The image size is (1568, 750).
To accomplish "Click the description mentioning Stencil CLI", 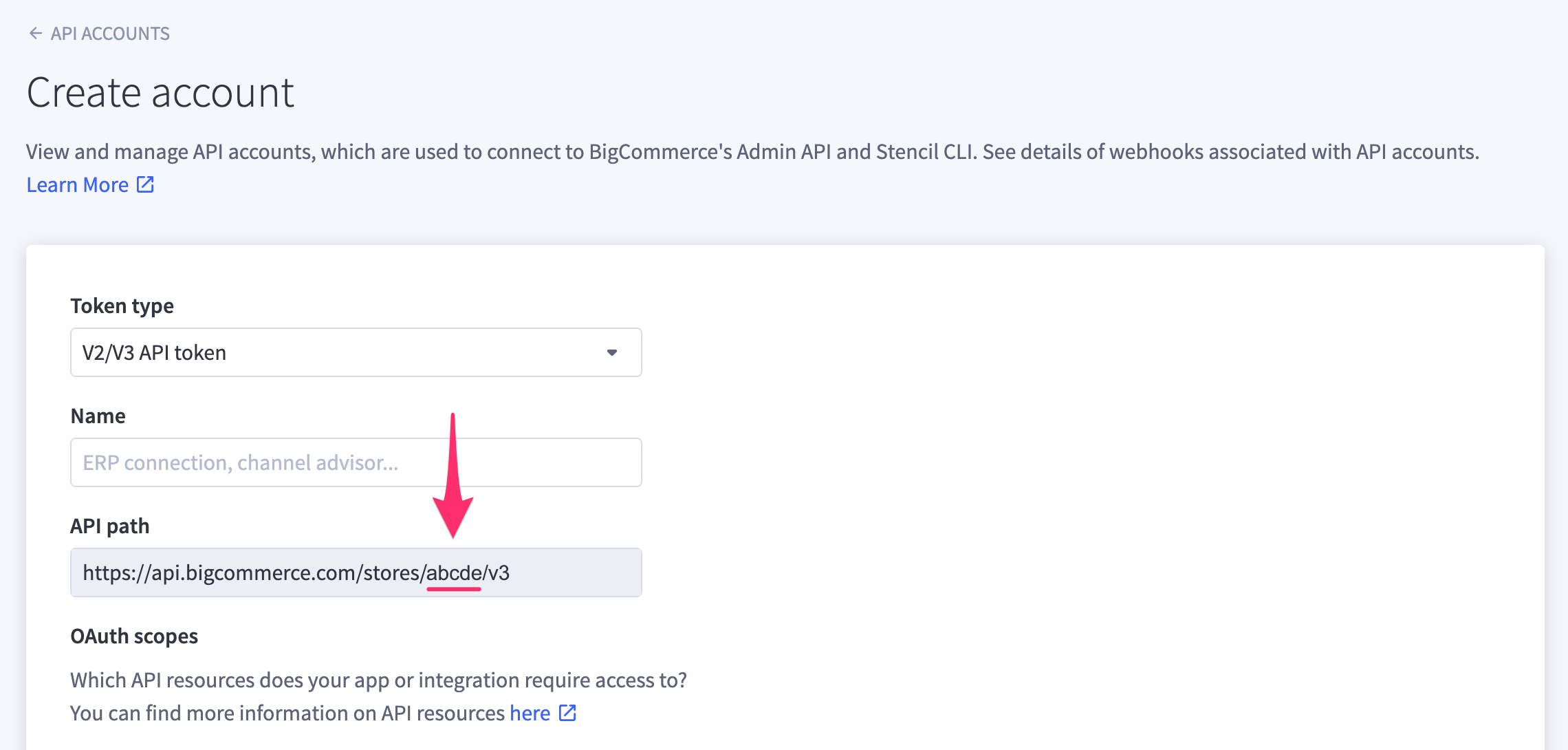I will (x=752, y=151).
